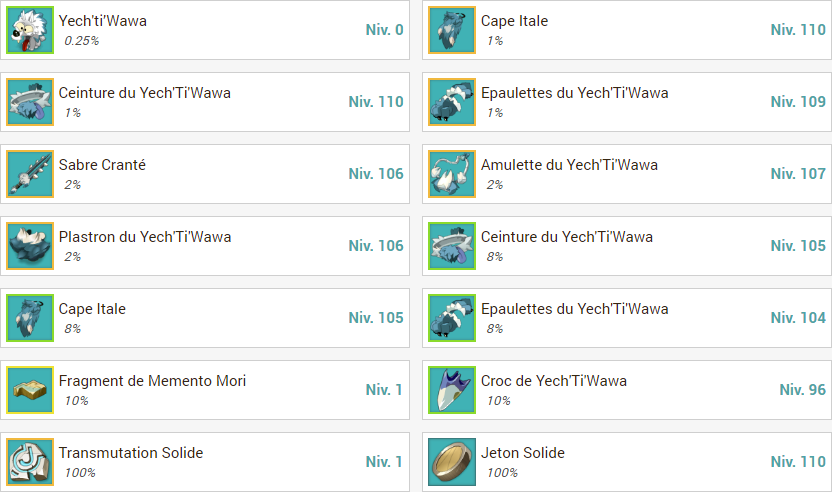Open the Jeton Solide coin icon
This screenshot has height=492, width=832.
tap(452, 462)
